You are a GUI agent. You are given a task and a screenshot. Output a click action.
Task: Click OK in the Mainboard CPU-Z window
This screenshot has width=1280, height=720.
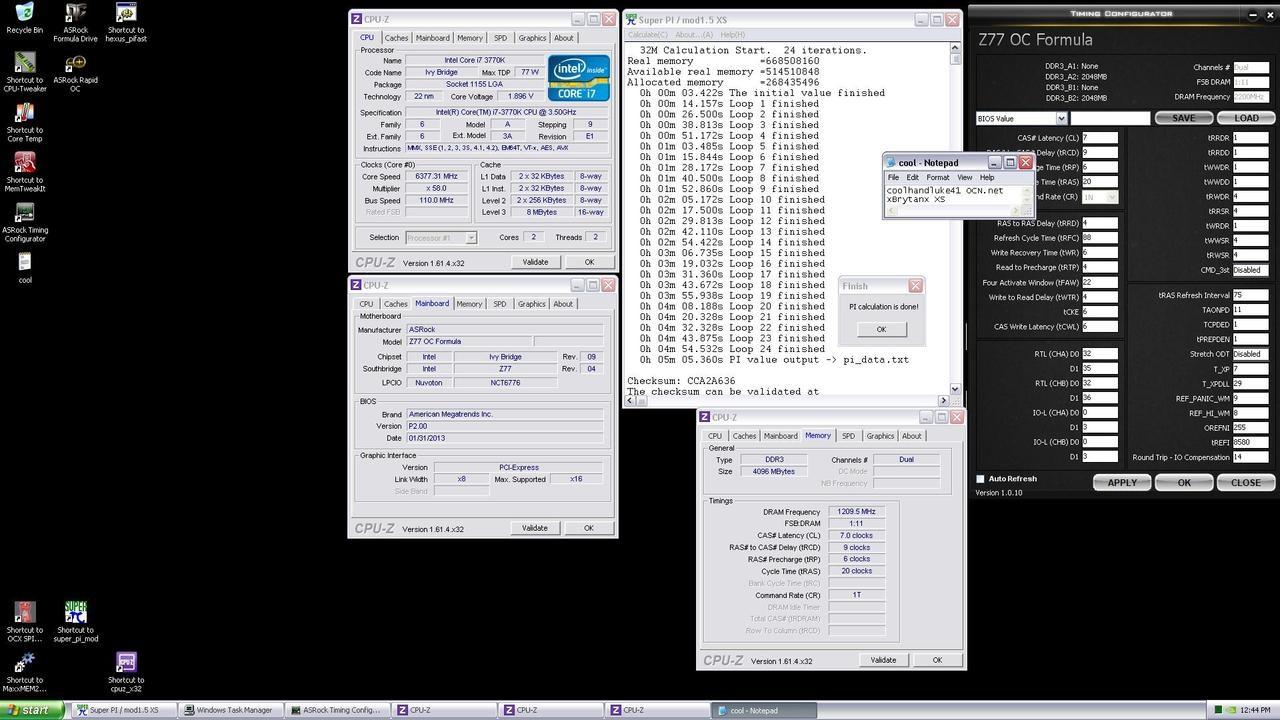coord(588,528)
